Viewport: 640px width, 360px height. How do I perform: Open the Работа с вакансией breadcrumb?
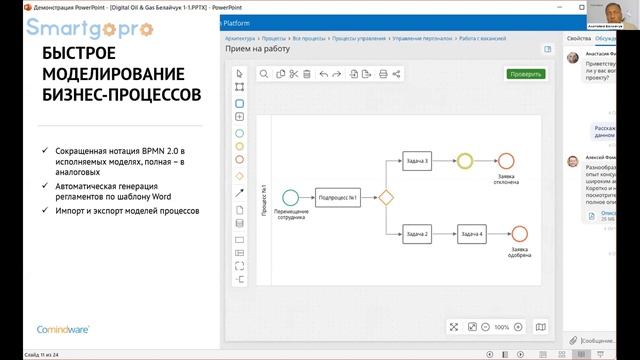click(482, 38)
